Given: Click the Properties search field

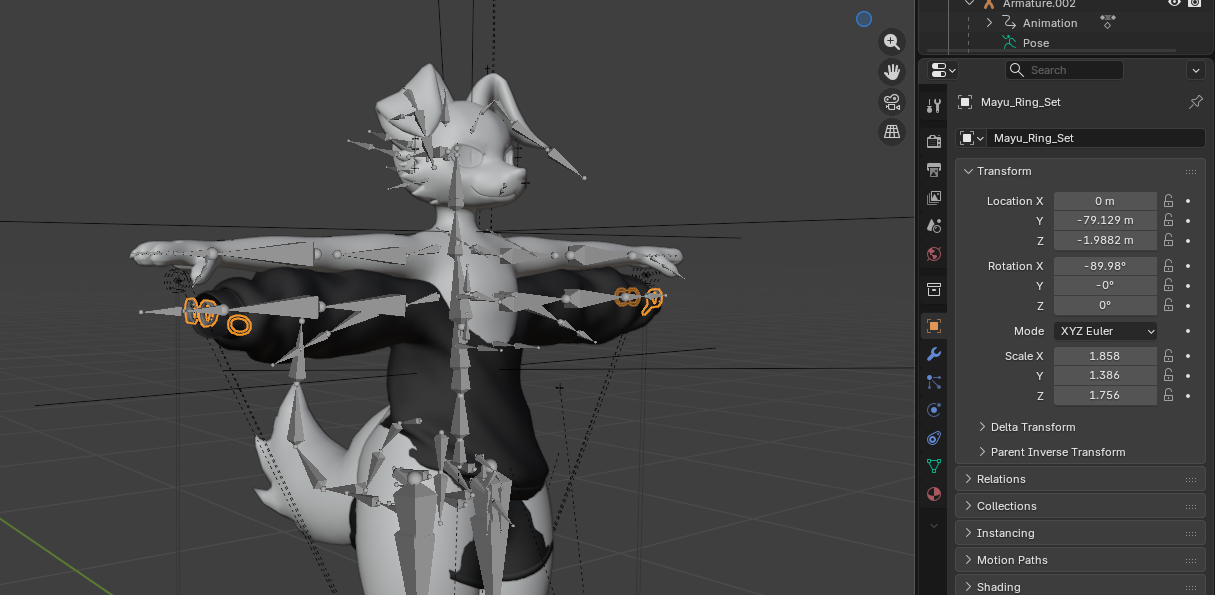Looking at the screenshot, I should [x=1064, y=70].
